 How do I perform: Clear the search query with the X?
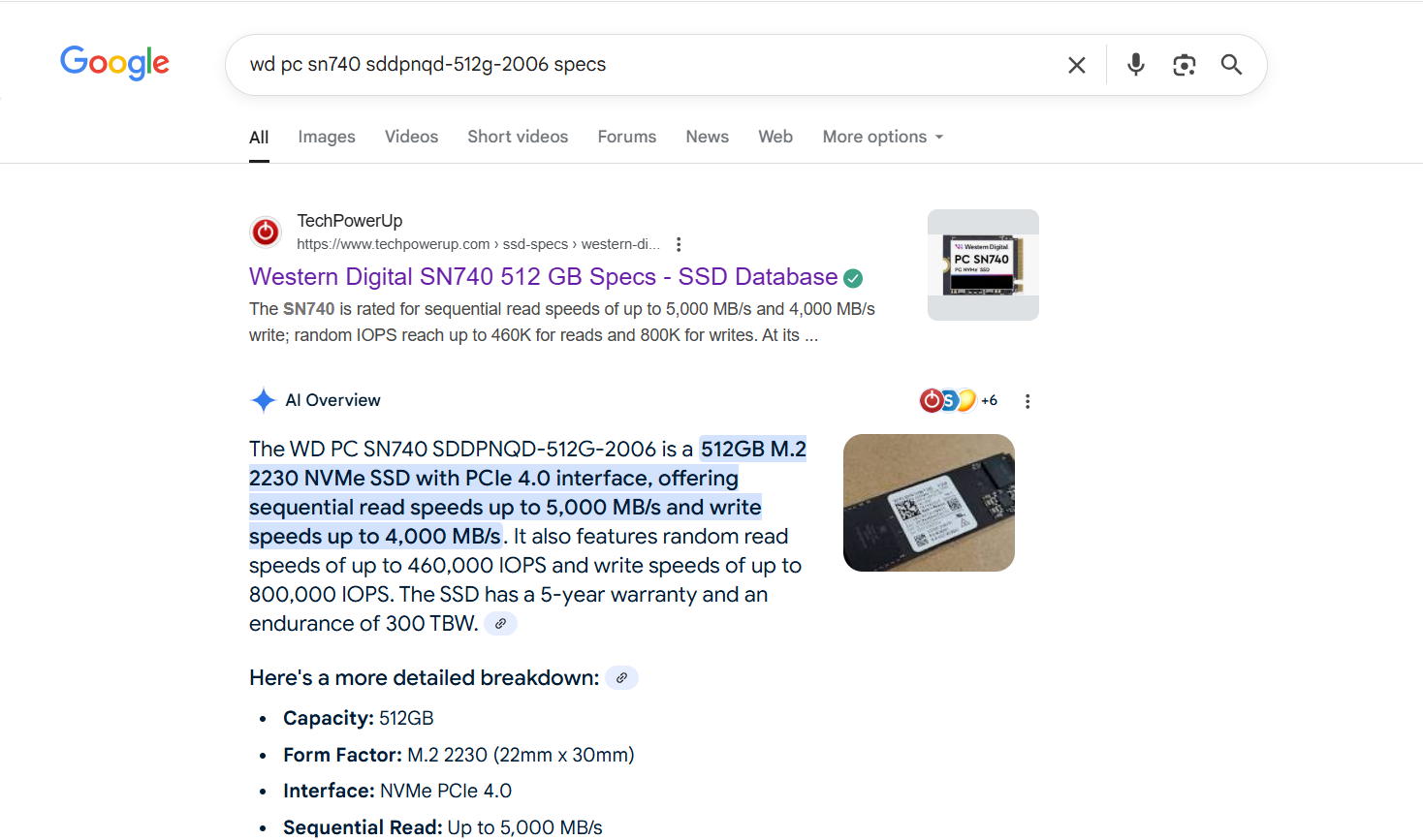click(x=1076, y=64)
